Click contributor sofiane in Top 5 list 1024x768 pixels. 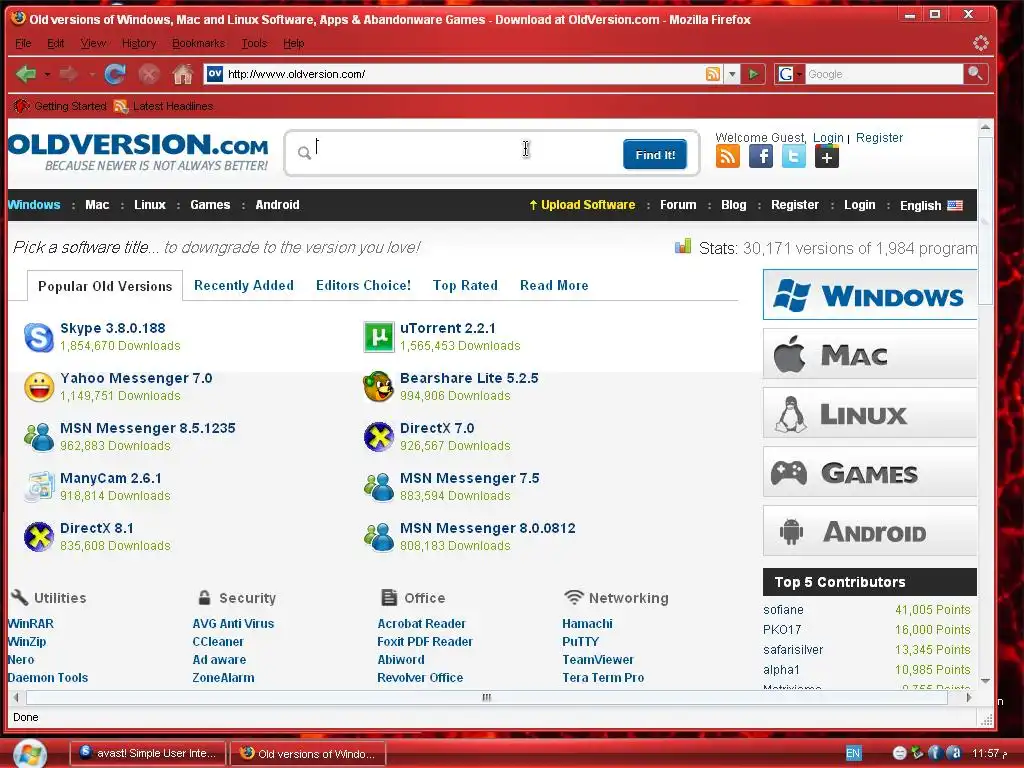[x=783, y=609]
